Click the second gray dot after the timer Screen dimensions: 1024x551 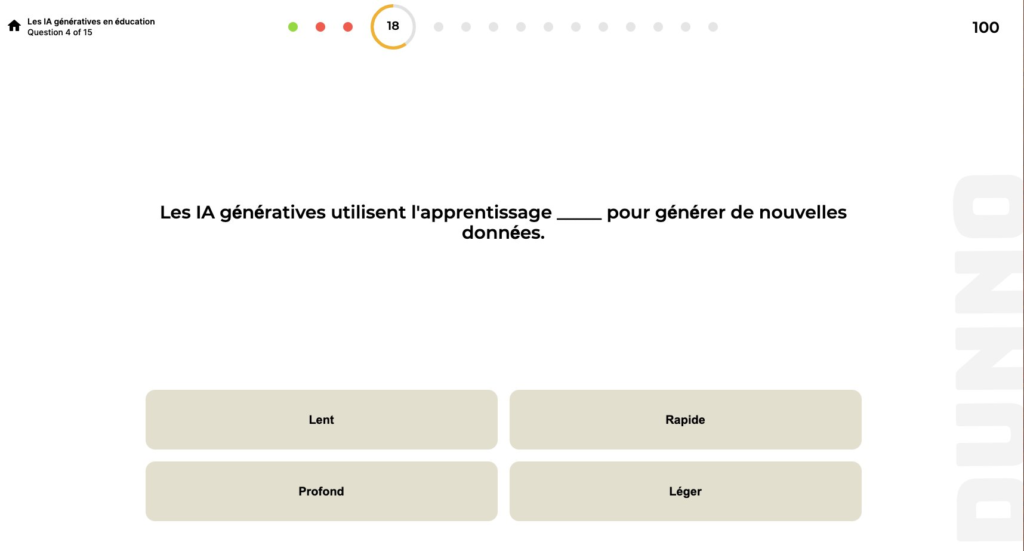pyautogui.click(x=466, y=27)
